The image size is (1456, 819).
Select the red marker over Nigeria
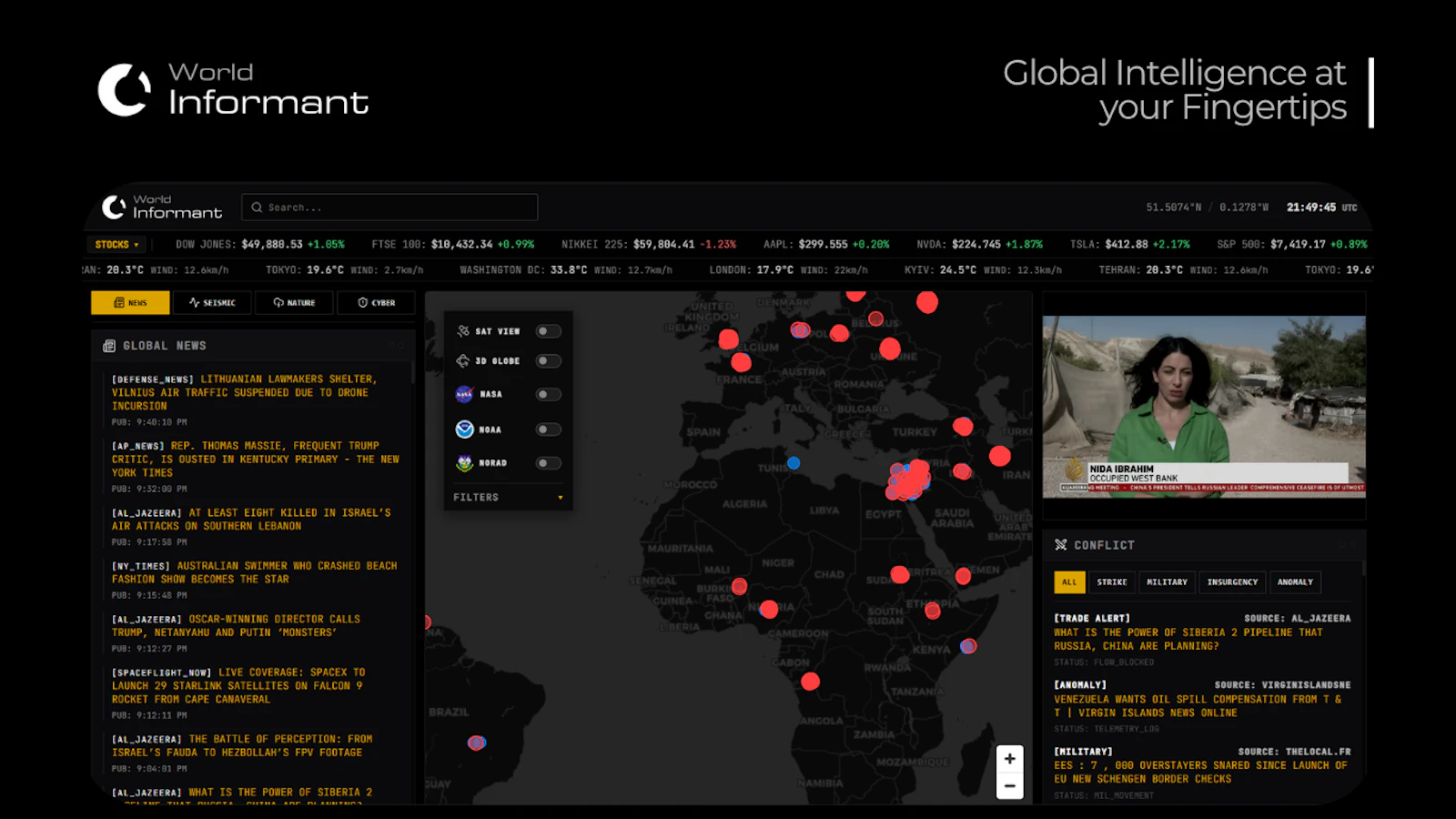(x=769, y=610)
